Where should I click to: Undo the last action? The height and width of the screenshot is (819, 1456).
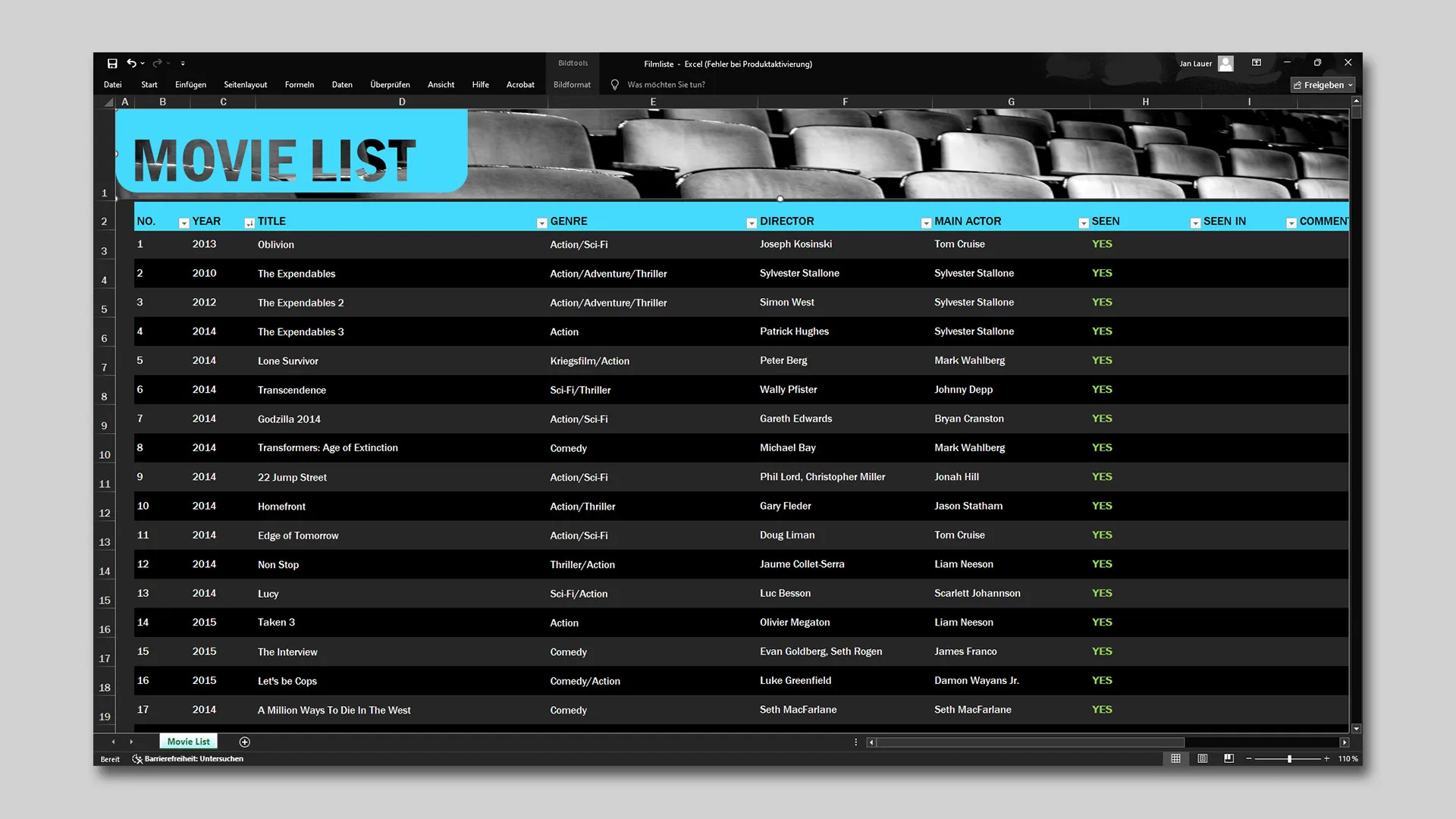(x=132, y=64)
